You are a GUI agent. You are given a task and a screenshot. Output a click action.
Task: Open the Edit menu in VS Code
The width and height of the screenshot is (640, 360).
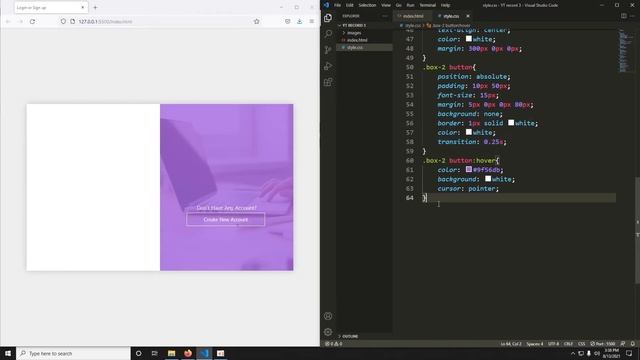tap(349, 5)
